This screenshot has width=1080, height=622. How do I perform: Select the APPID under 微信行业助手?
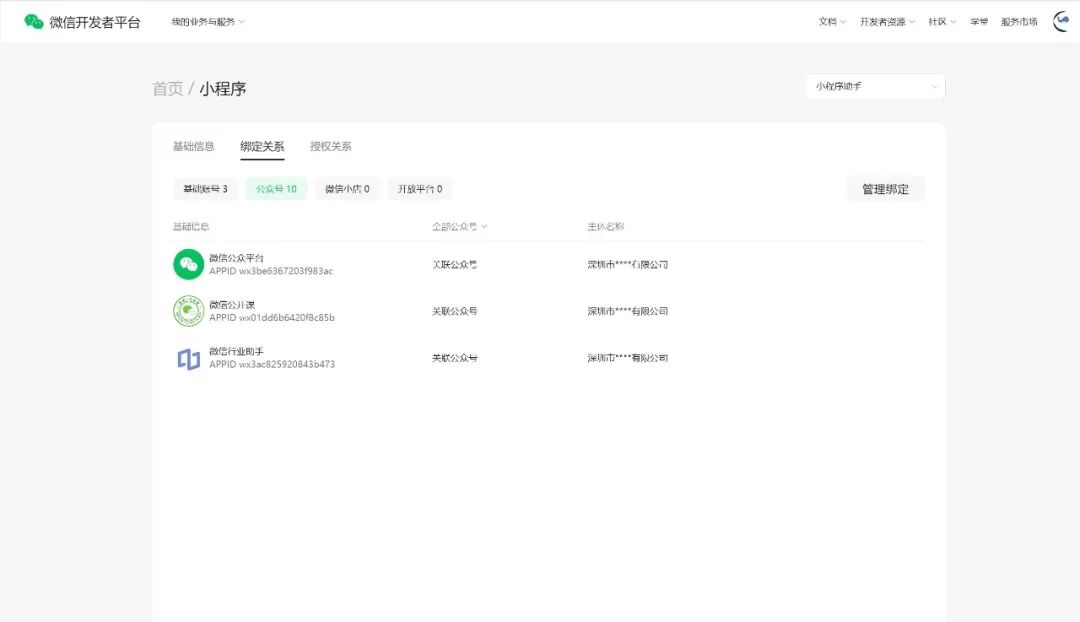(272, 364)
